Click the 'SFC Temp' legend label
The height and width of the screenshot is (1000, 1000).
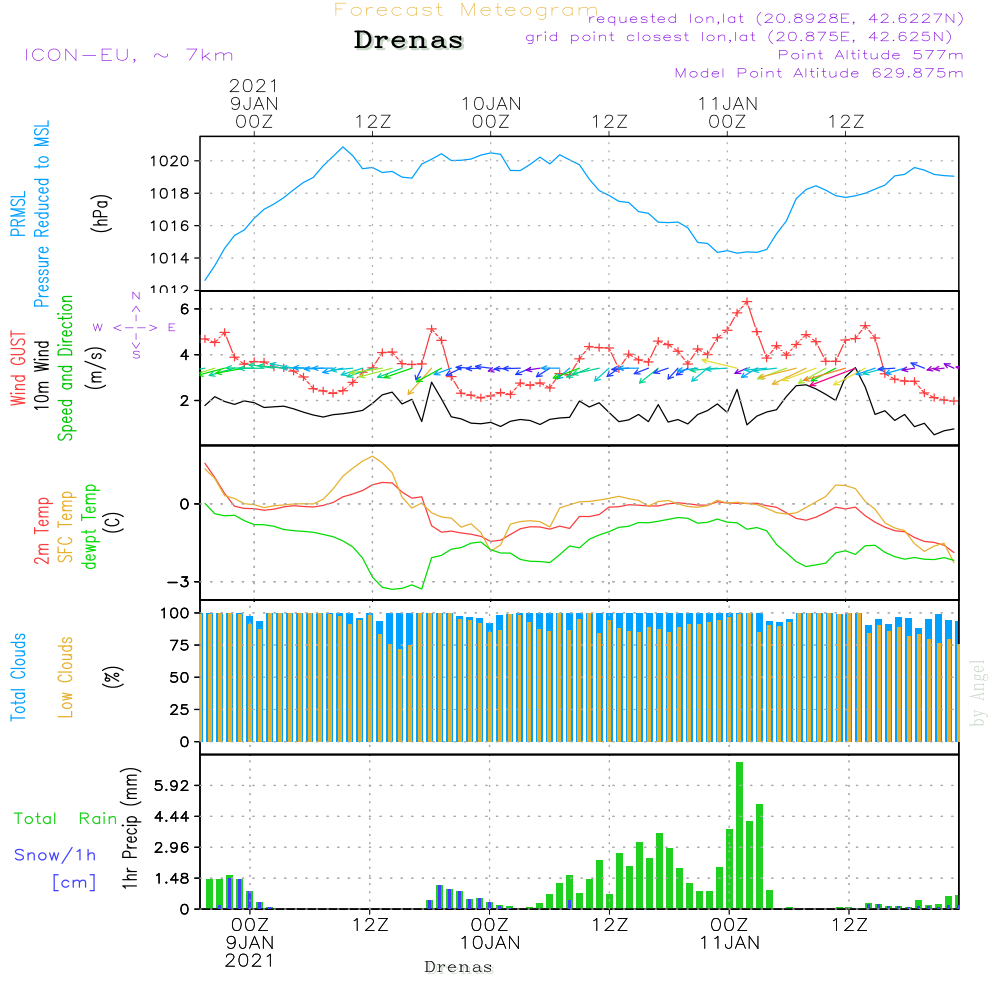coord(66,527)
